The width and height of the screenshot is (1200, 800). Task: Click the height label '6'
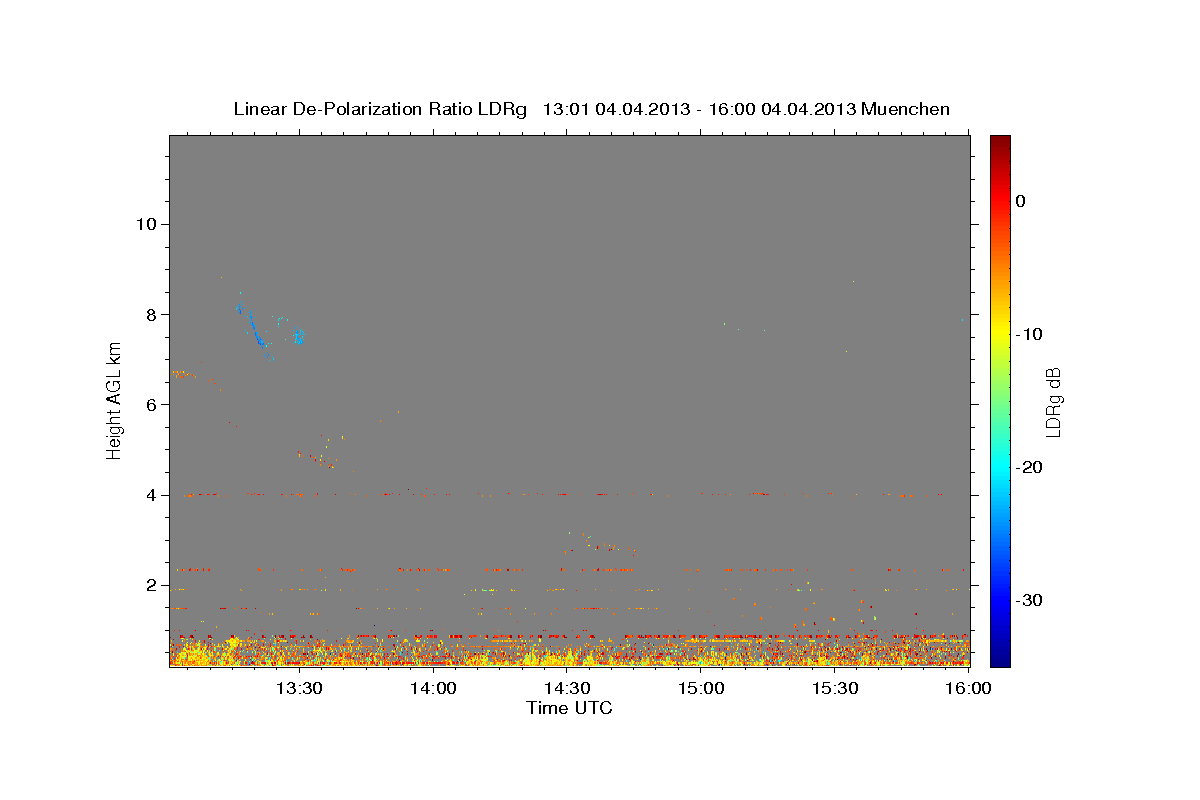point(150,404)
